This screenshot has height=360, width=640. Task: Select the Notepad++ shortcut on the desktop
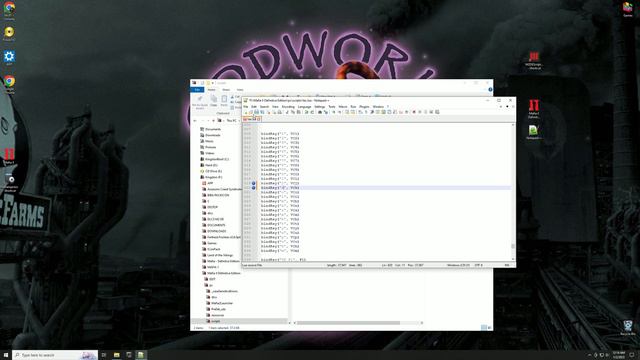[x=533, y=132]
